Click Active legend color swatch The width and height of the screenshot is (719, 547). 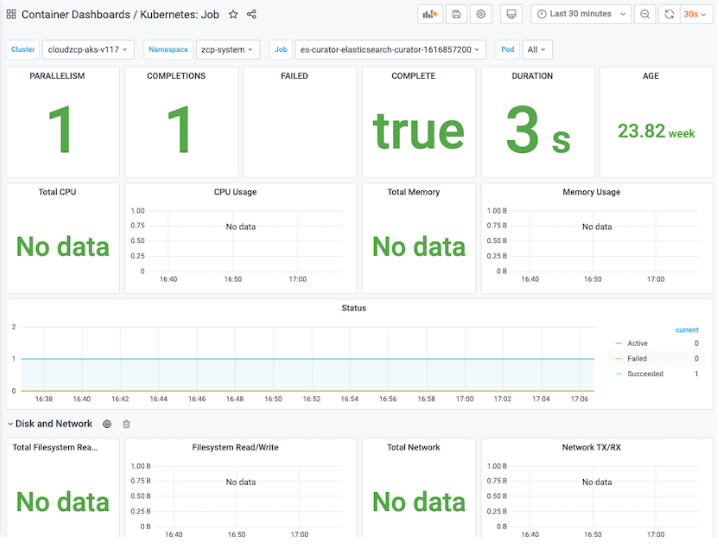[x=619, y=343]
